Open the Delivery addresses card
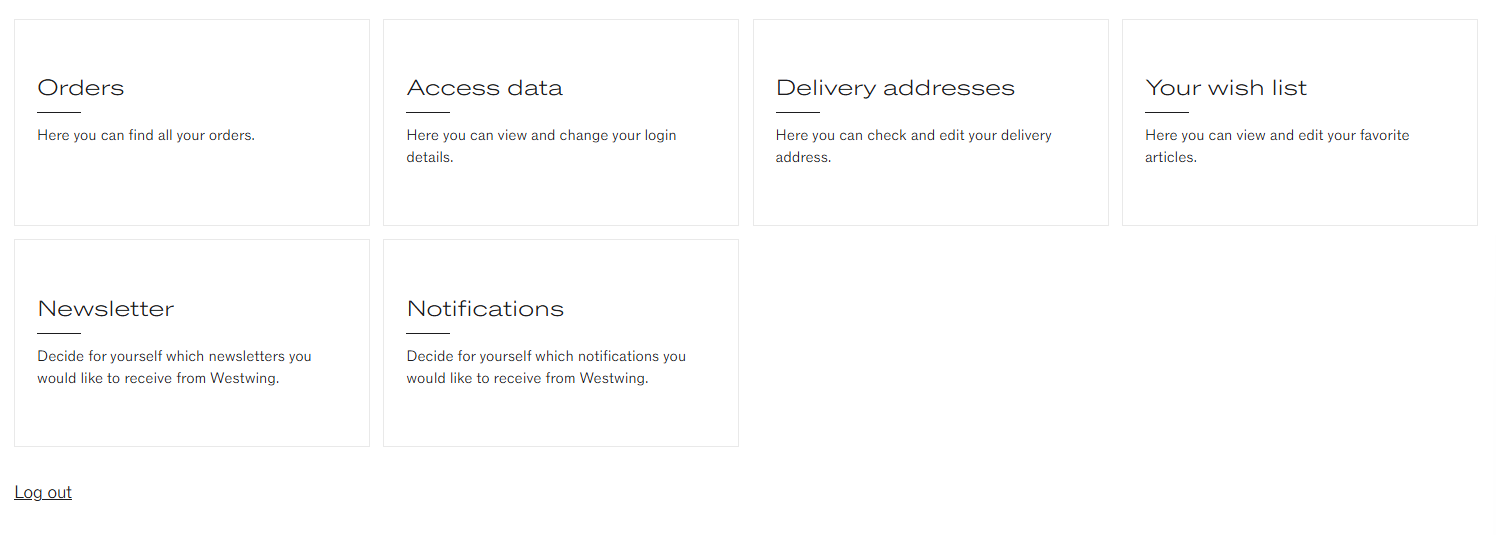This screenshot has height=535, width=1496. [x=930, y=122]
